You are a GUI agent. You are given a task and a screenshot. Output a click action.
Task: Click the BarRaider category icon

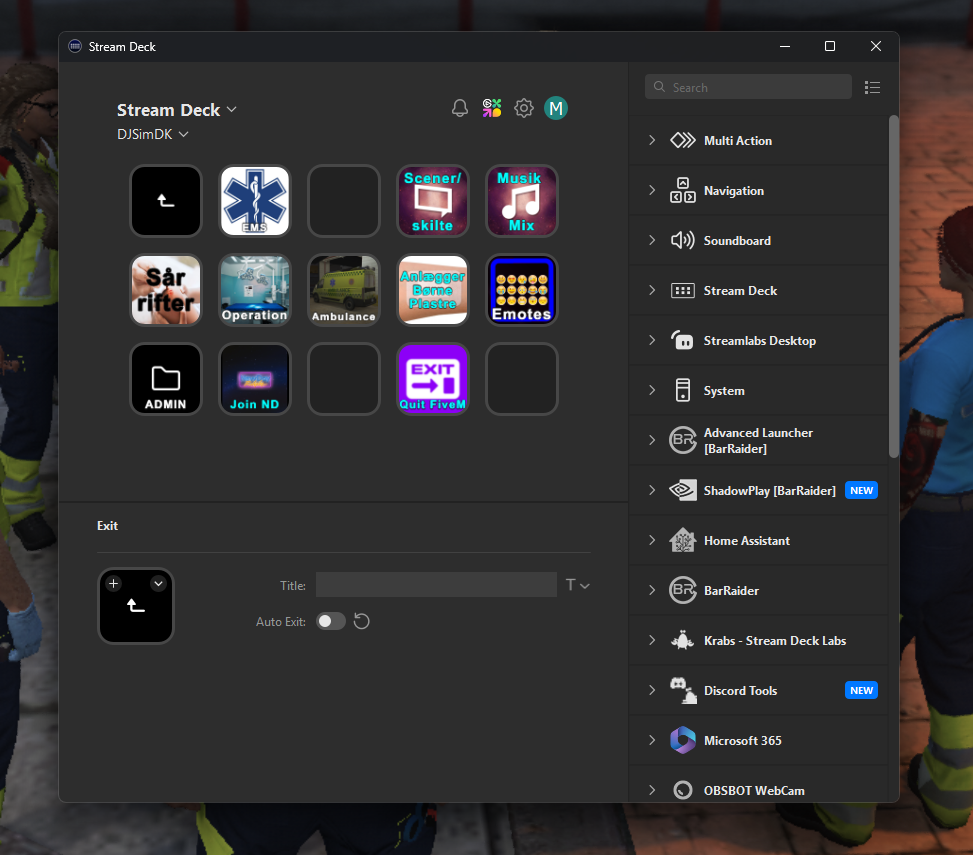tap(683, 590)
